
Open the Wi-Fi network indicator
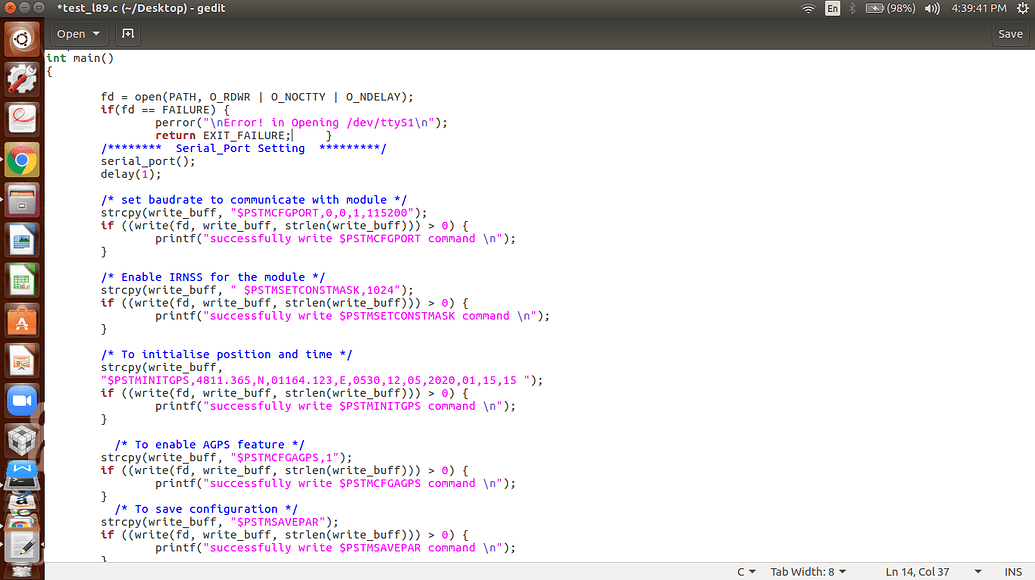tap(808, 8)
